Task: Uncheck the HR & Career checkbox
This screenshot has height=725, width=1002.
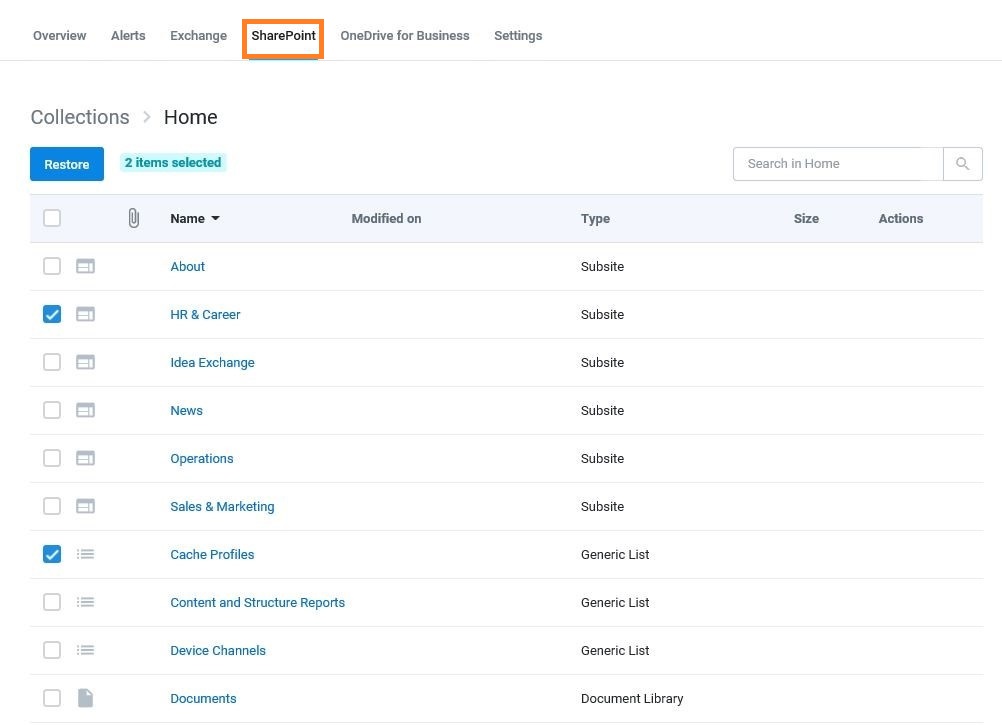Action: 52,314
